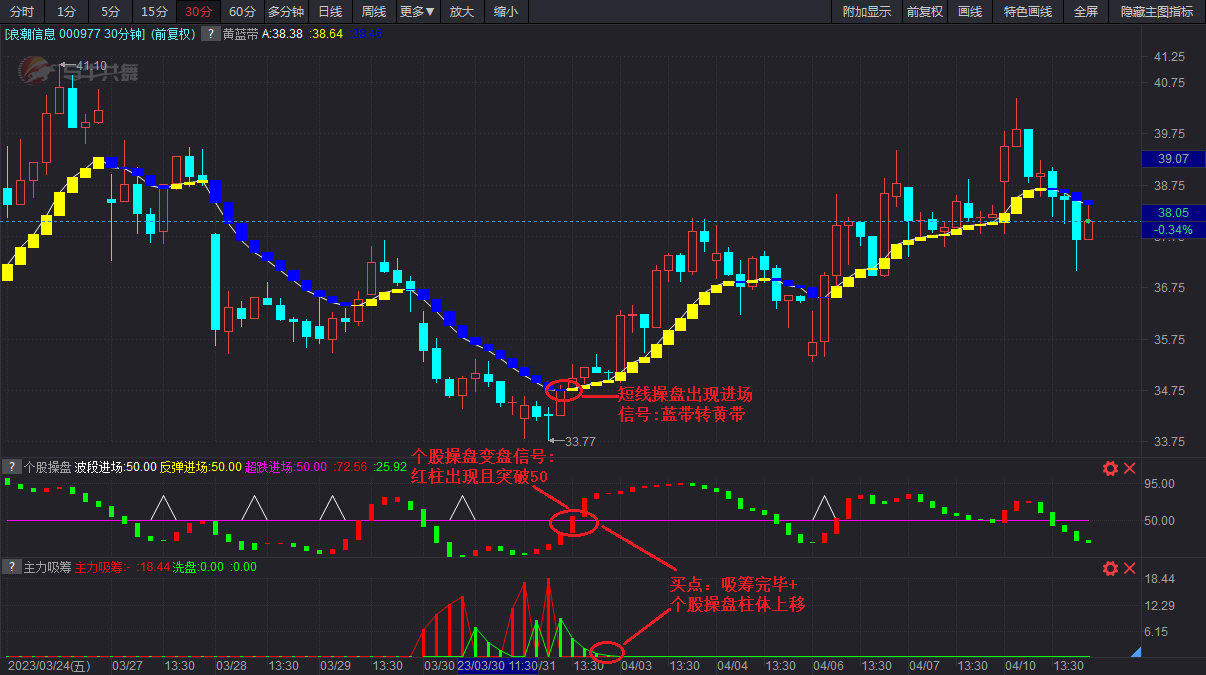Click the 39.07 price flag on axis
Image resolution: width=1206 pixels, height=675 pixels.
tap(1173, 159)
